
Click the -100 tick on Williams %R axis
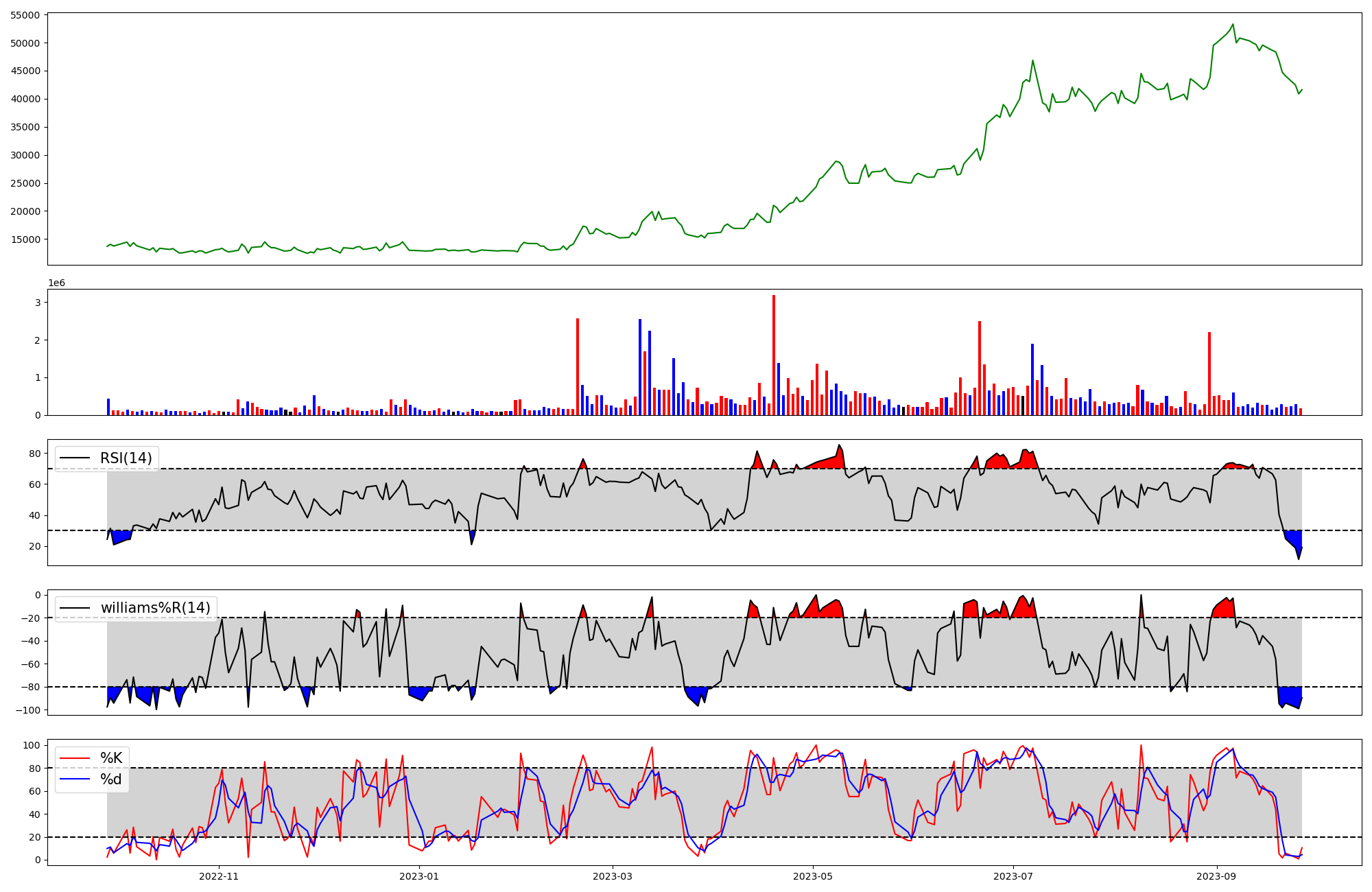[27, 710]
